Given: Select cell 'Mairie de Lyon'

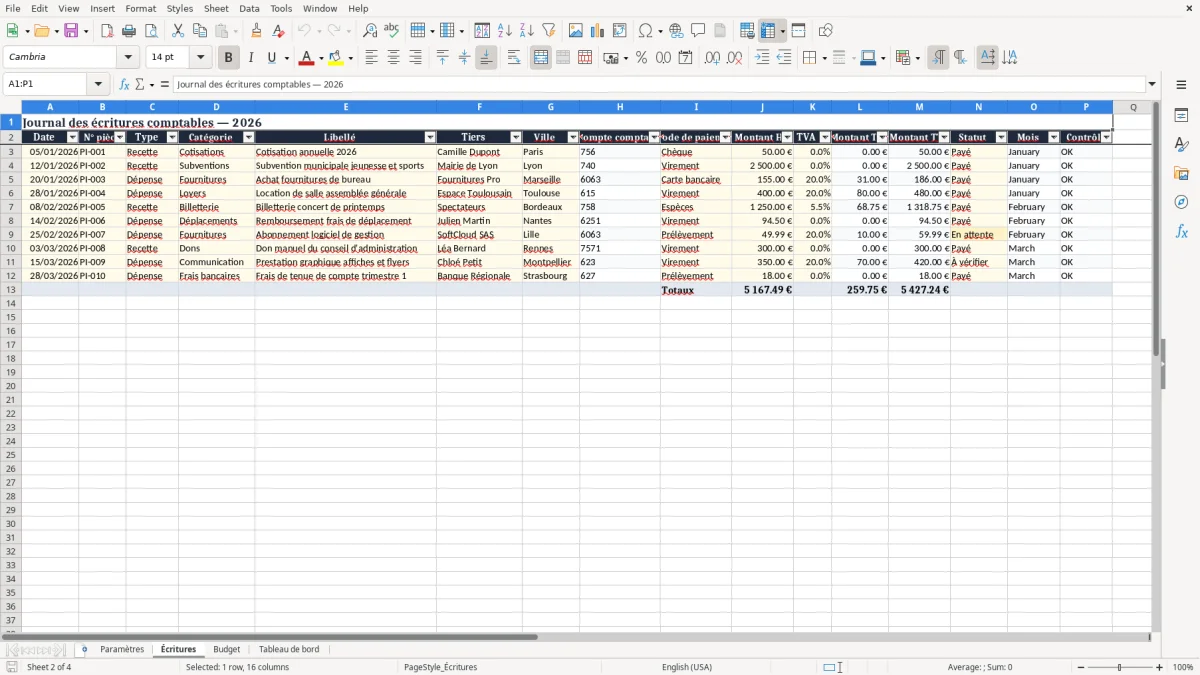Looking at the screenshot, I should (x=479, y=166).
